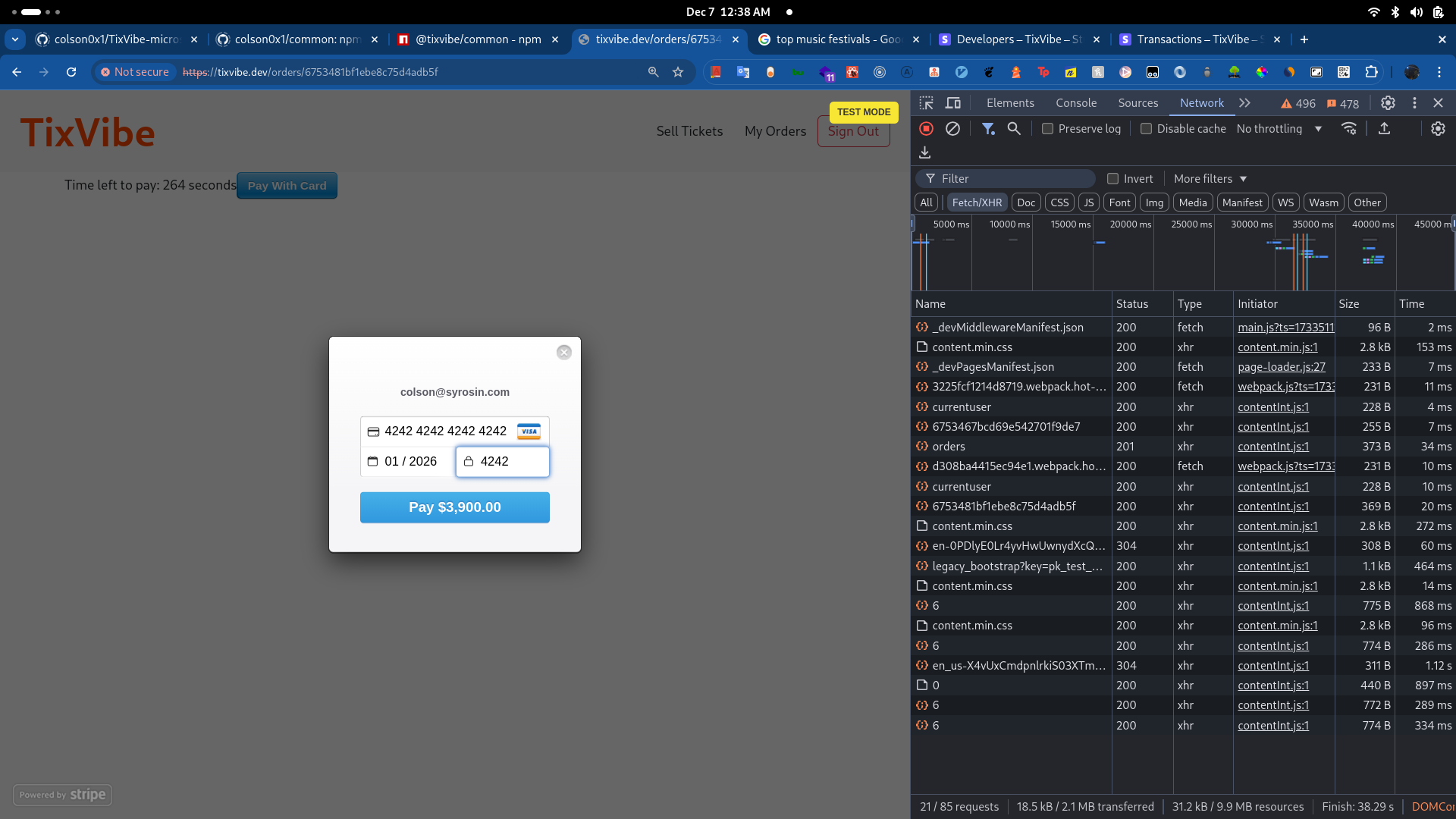Toggle WS request filter
This screenshot has width=1456, height=819.
pos(1285,202)
